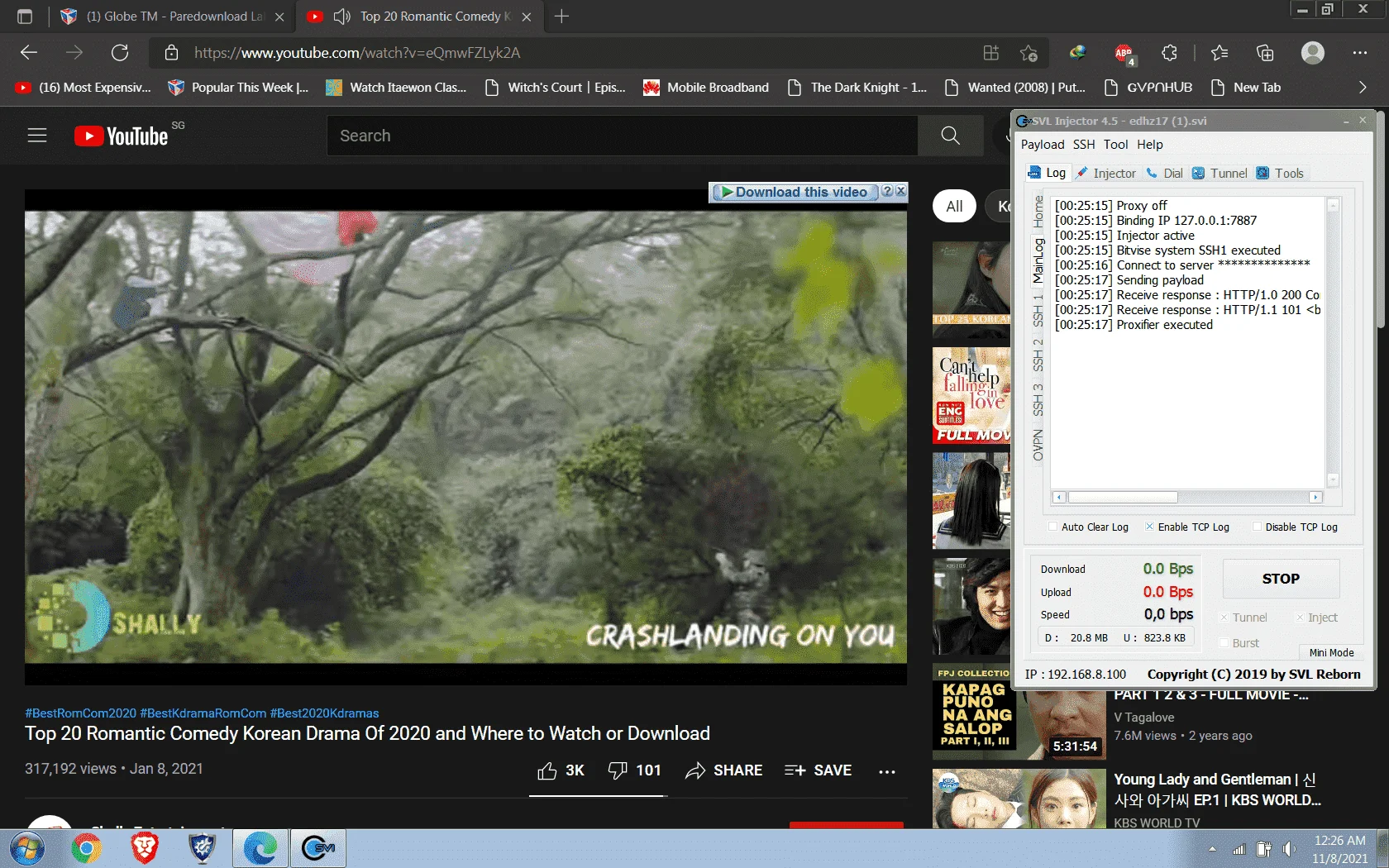The width and height of the screenshot is (1389, 868).
Task: Open the AdBlock Plus extension icon
Action: (x=1123, y=53)
